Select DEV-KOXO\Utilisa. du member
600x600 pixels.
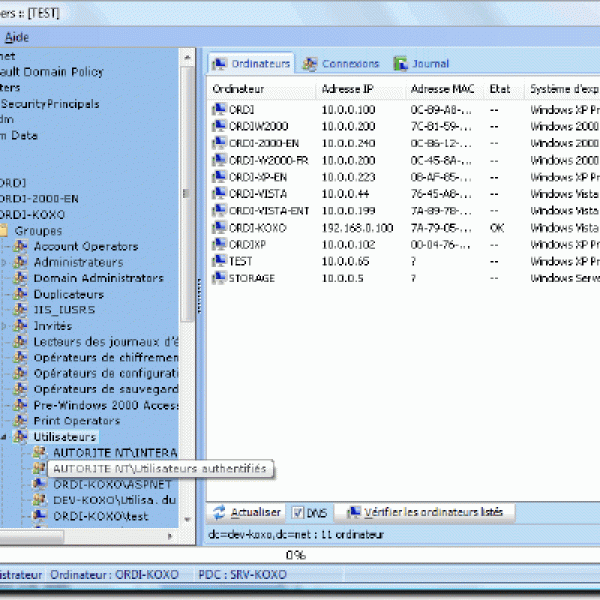114,500
